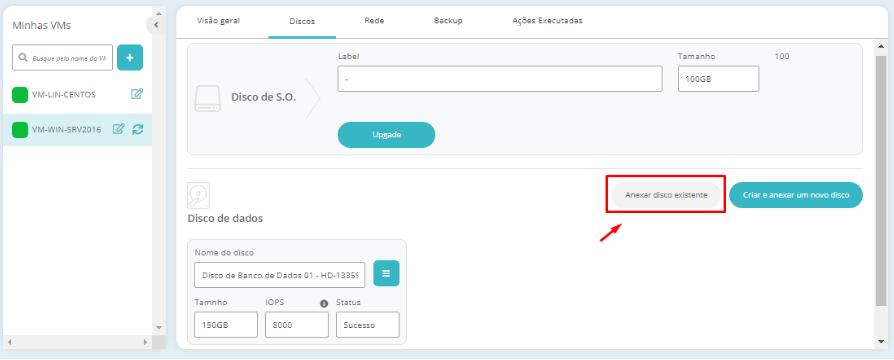Click the sidebar horizontal scroll right arrow
The height and width of the screenshot is (360, 894).
[145, 342]
